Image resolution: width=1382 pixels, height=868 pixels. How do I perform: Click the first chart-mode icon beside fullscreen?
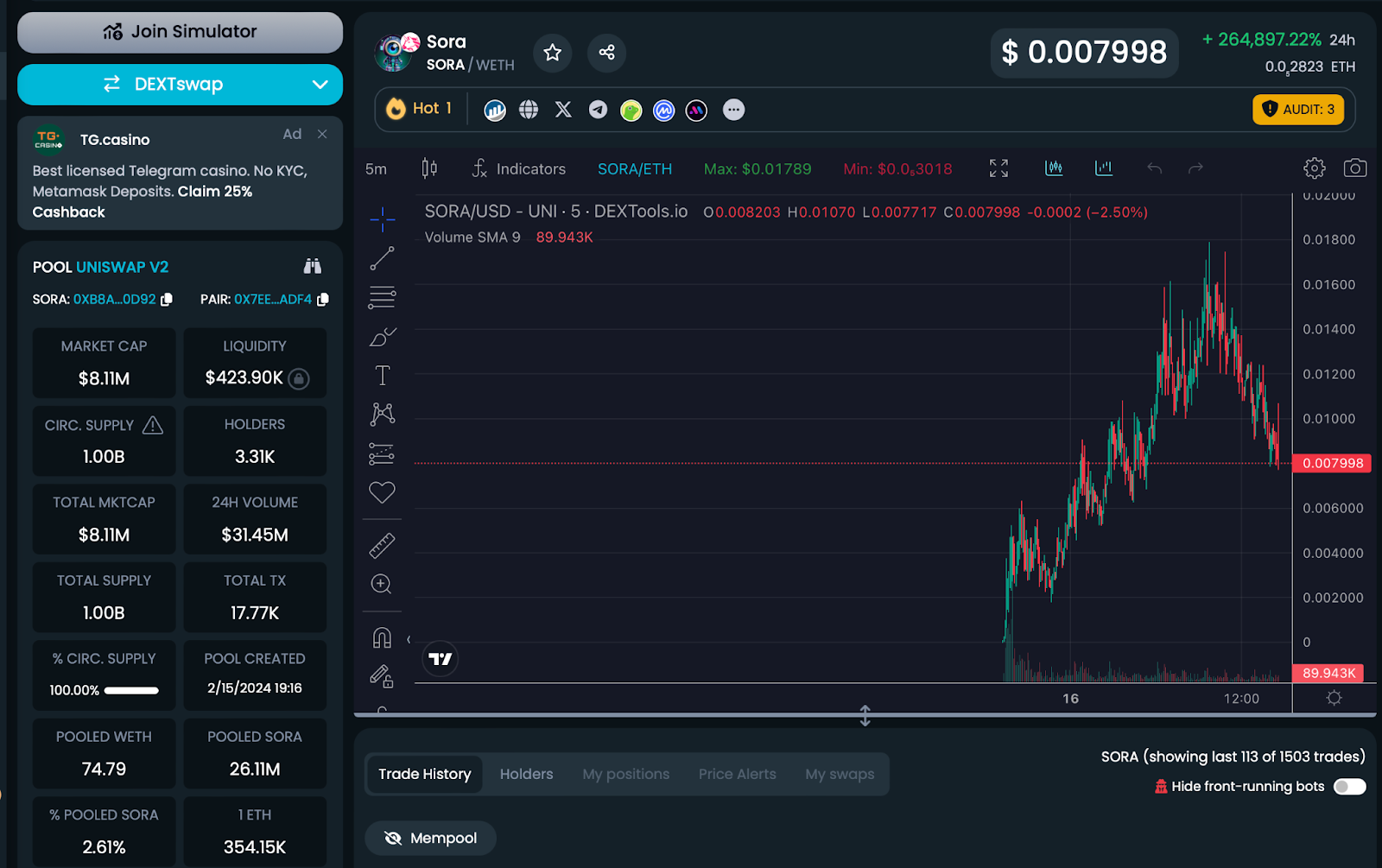pos(1054,168)
